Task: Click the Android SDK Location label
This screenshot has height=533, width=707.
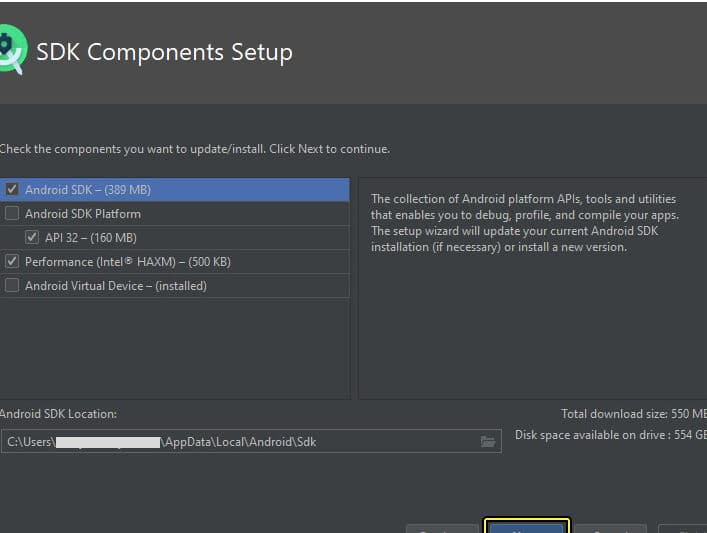Action: tap(59, 414)
